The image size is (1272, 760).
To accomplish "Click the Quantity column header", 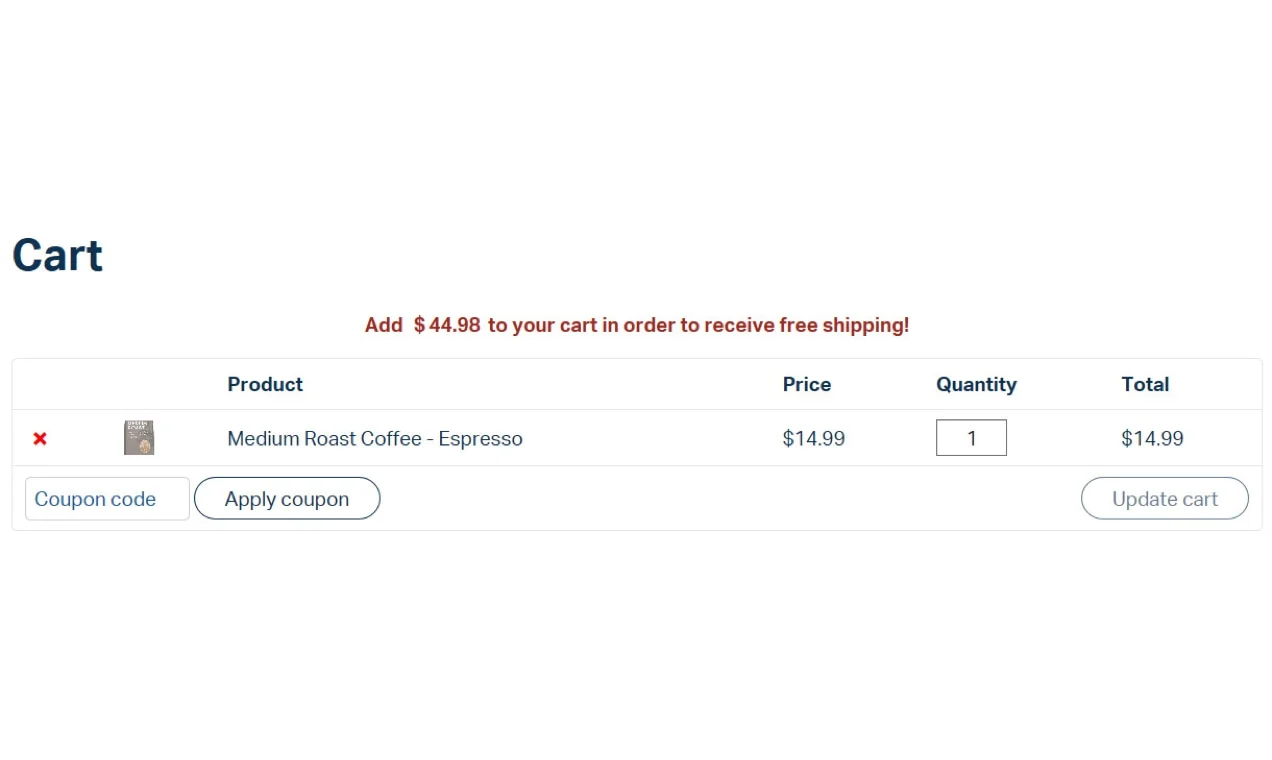I will (976, 384).
